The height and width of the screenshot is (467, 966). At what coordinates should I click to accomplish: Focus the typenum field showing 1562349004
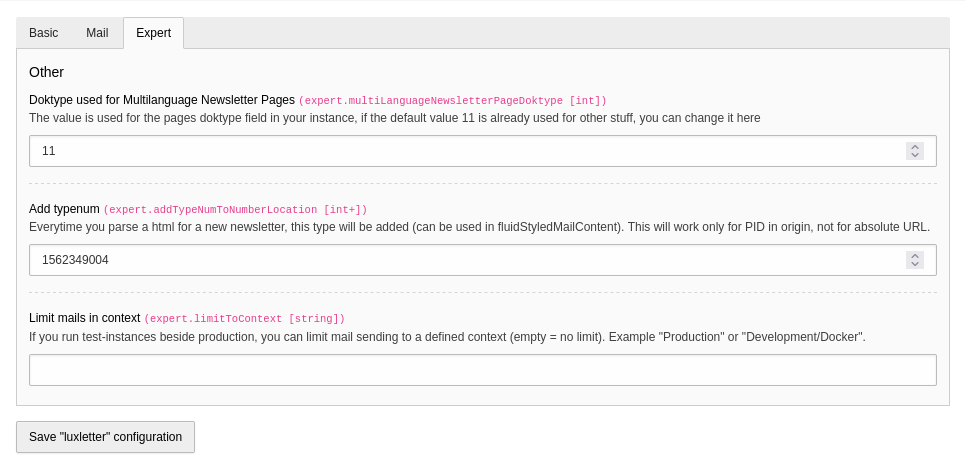click(x=483, y=260)
